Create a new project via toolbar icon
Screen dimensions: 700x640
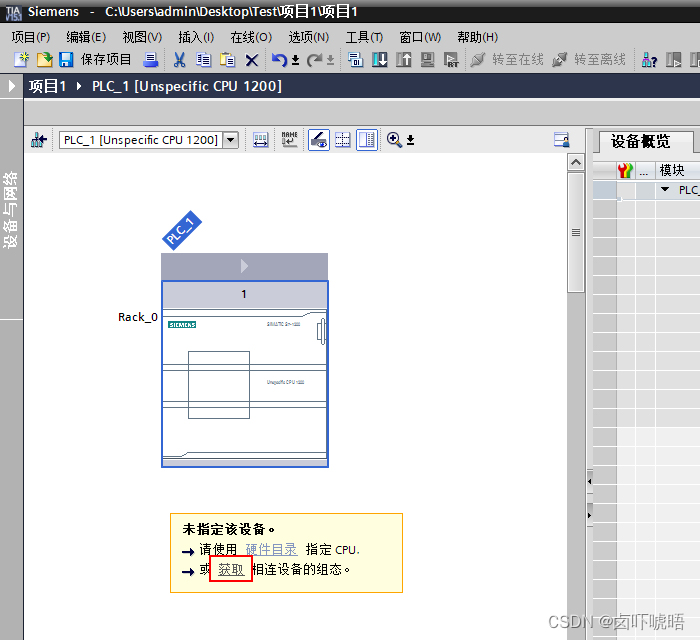(x=21, y=59)
